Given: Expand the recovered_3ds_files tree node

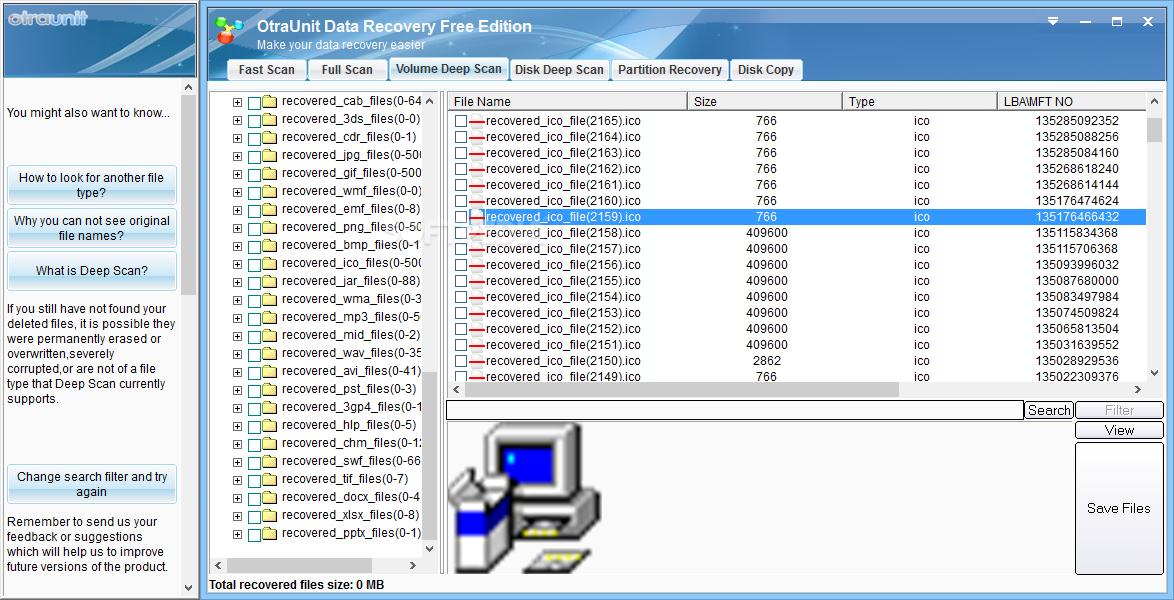Looking at the screenshot, I should click(237, 119).
